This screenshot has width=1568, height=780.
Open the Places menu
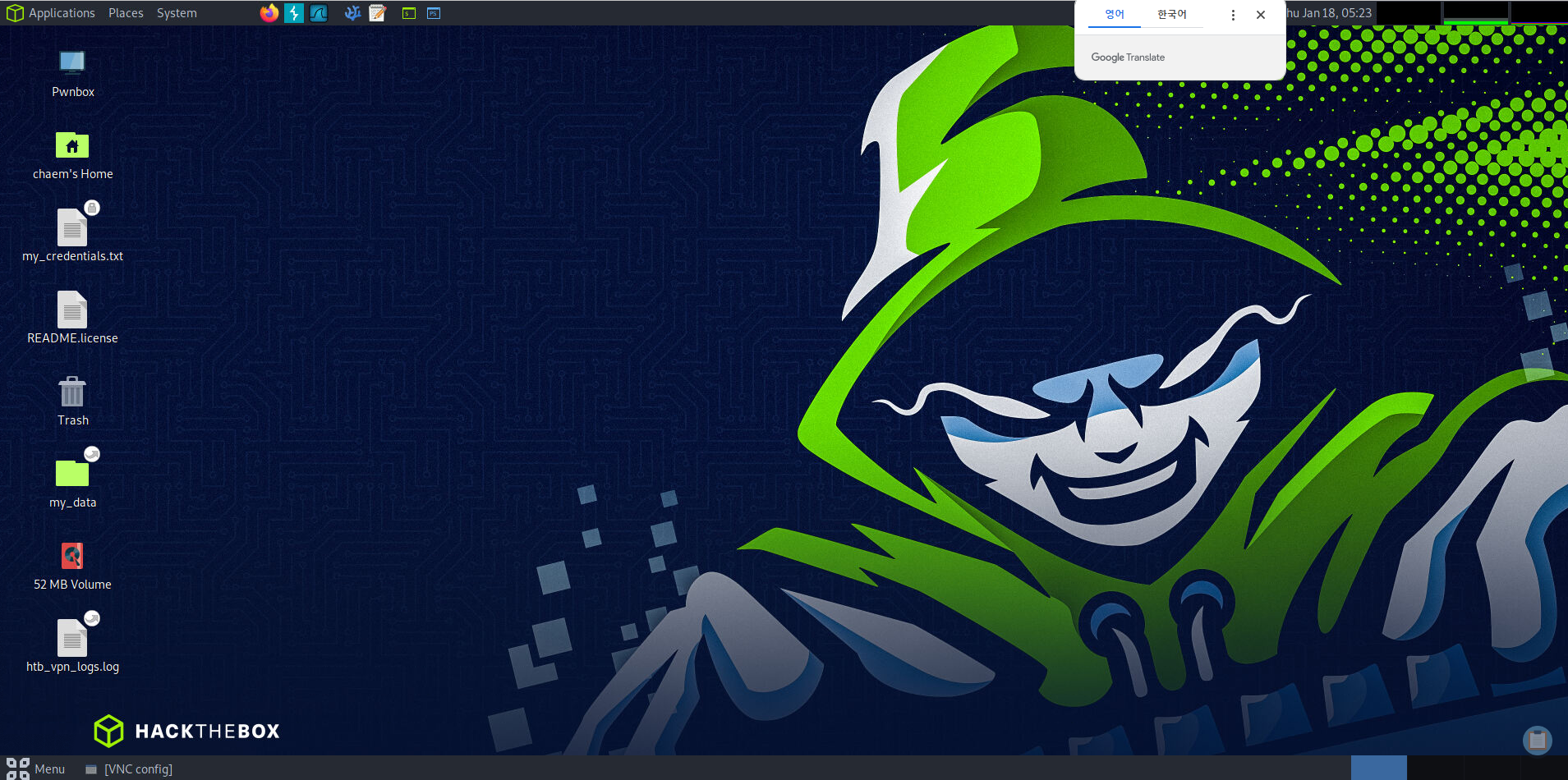click(x=126, y=13)
